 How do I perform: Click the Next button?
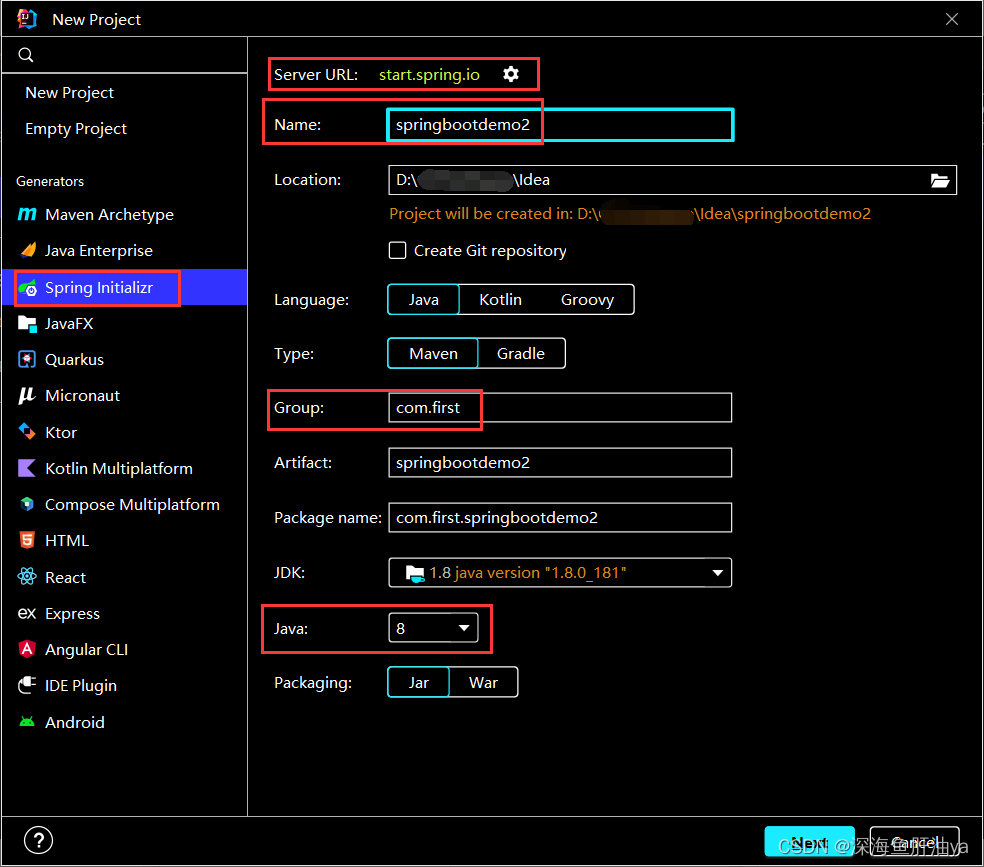coord(809,842)
